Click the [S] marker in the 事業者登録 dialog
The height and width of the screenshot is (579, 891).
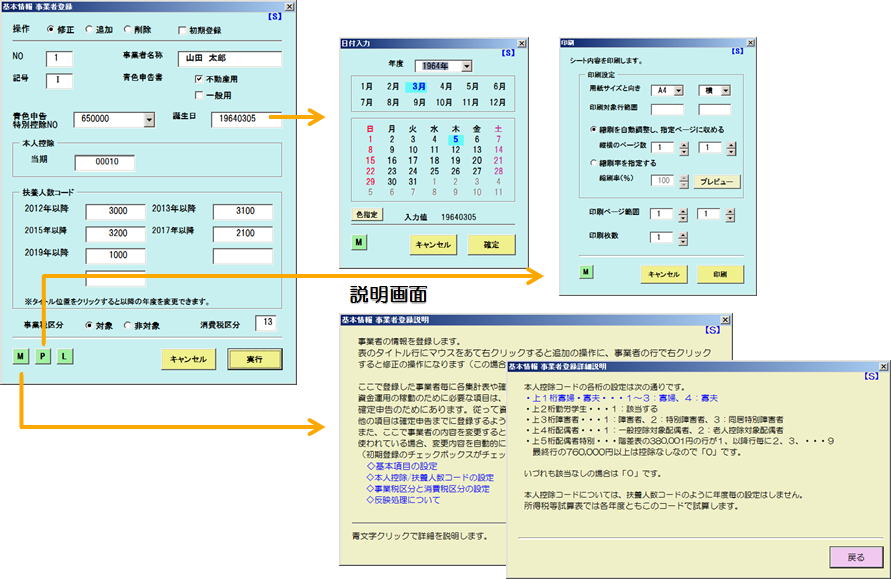275,16
